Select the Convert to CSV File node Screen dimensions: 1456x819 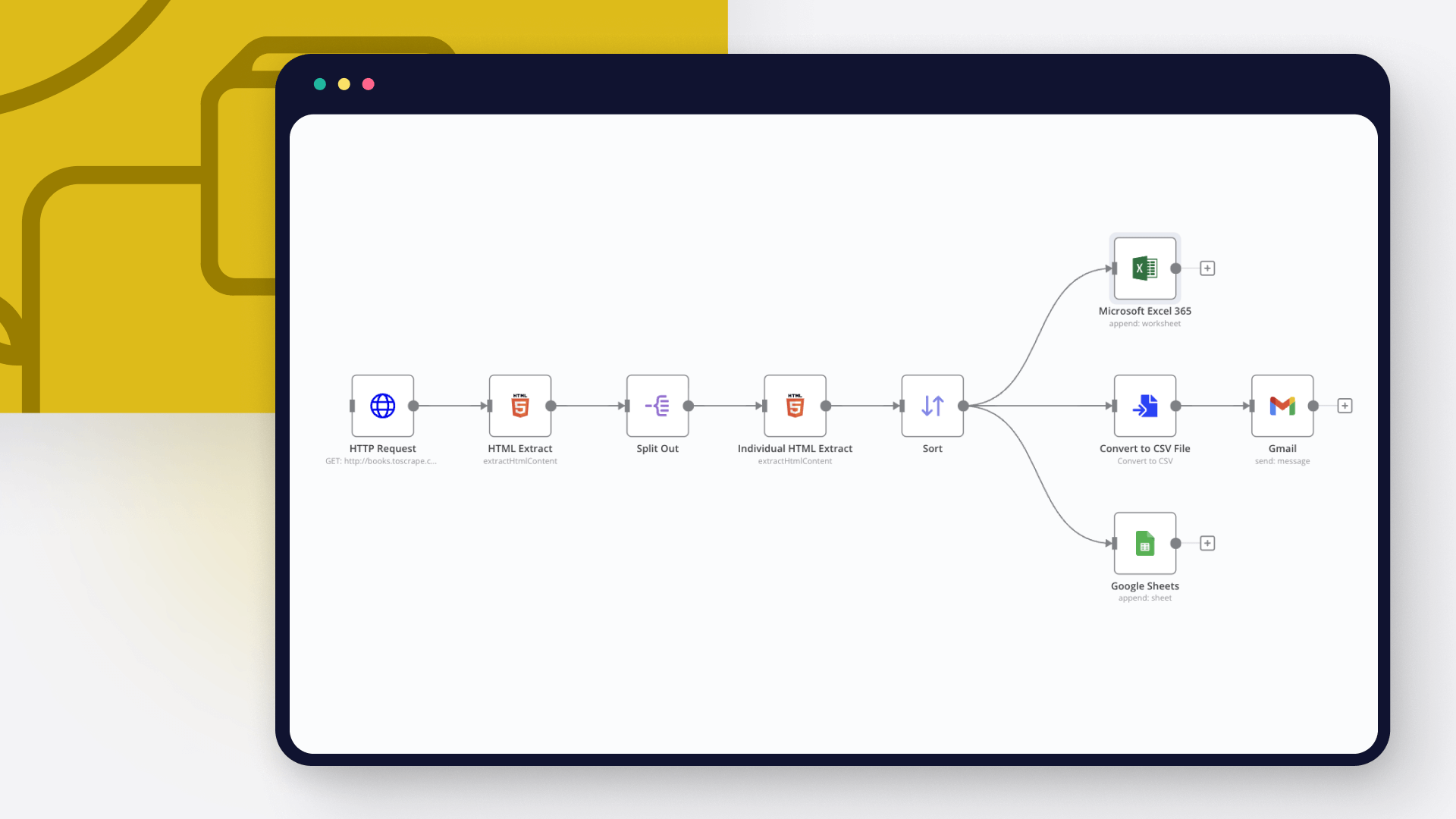point(1145,406)
